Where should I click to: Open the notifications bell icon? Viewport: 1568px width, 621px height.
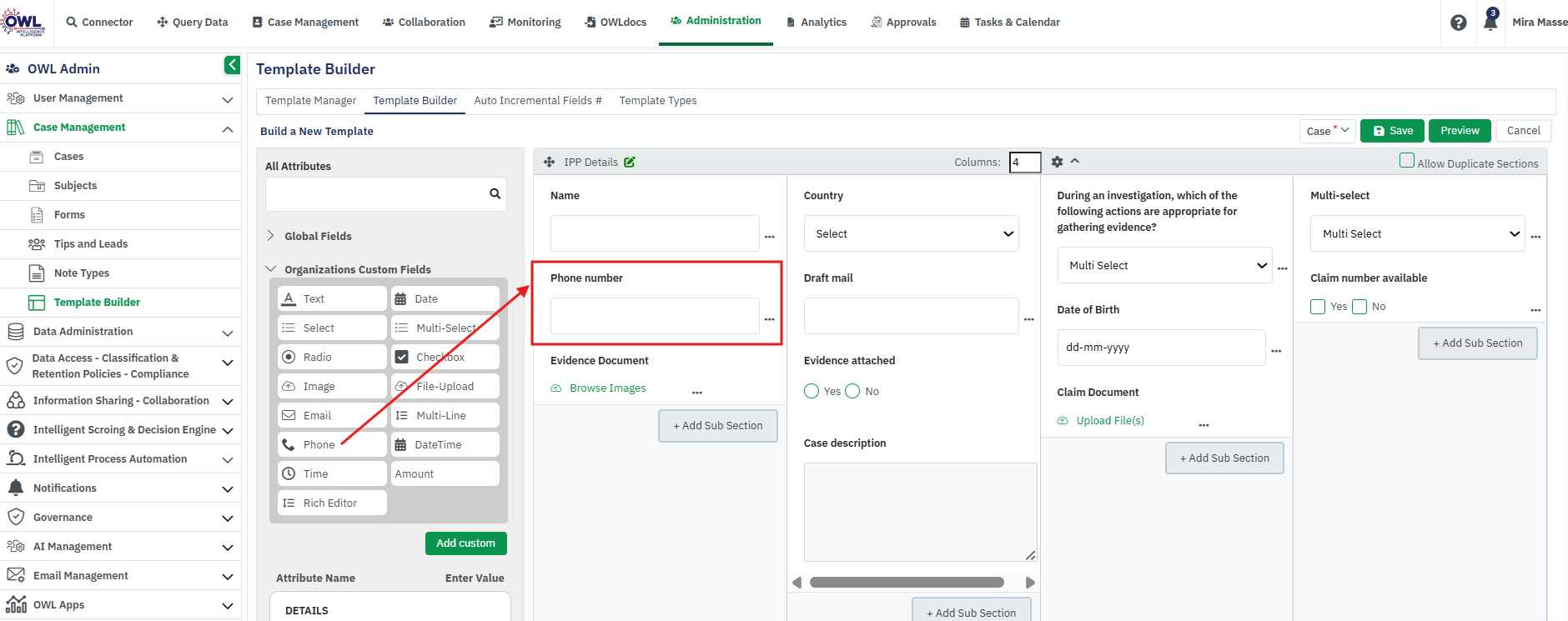[1490, 23]
